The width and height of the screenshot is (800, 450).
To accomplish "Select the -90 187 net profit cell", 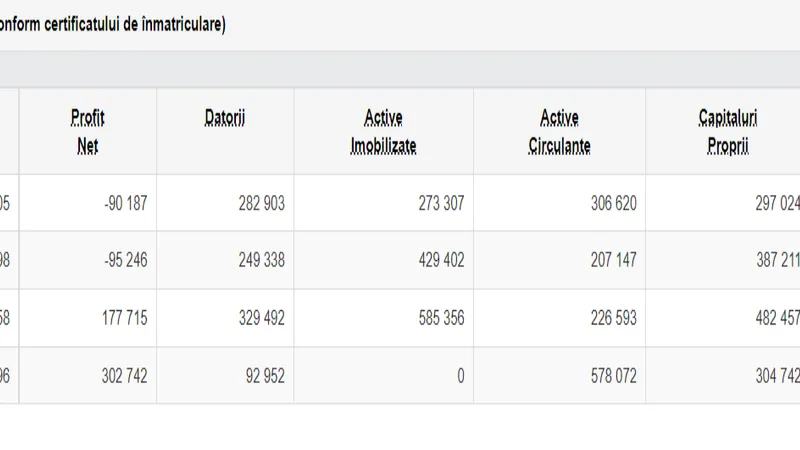I will 126,204.
